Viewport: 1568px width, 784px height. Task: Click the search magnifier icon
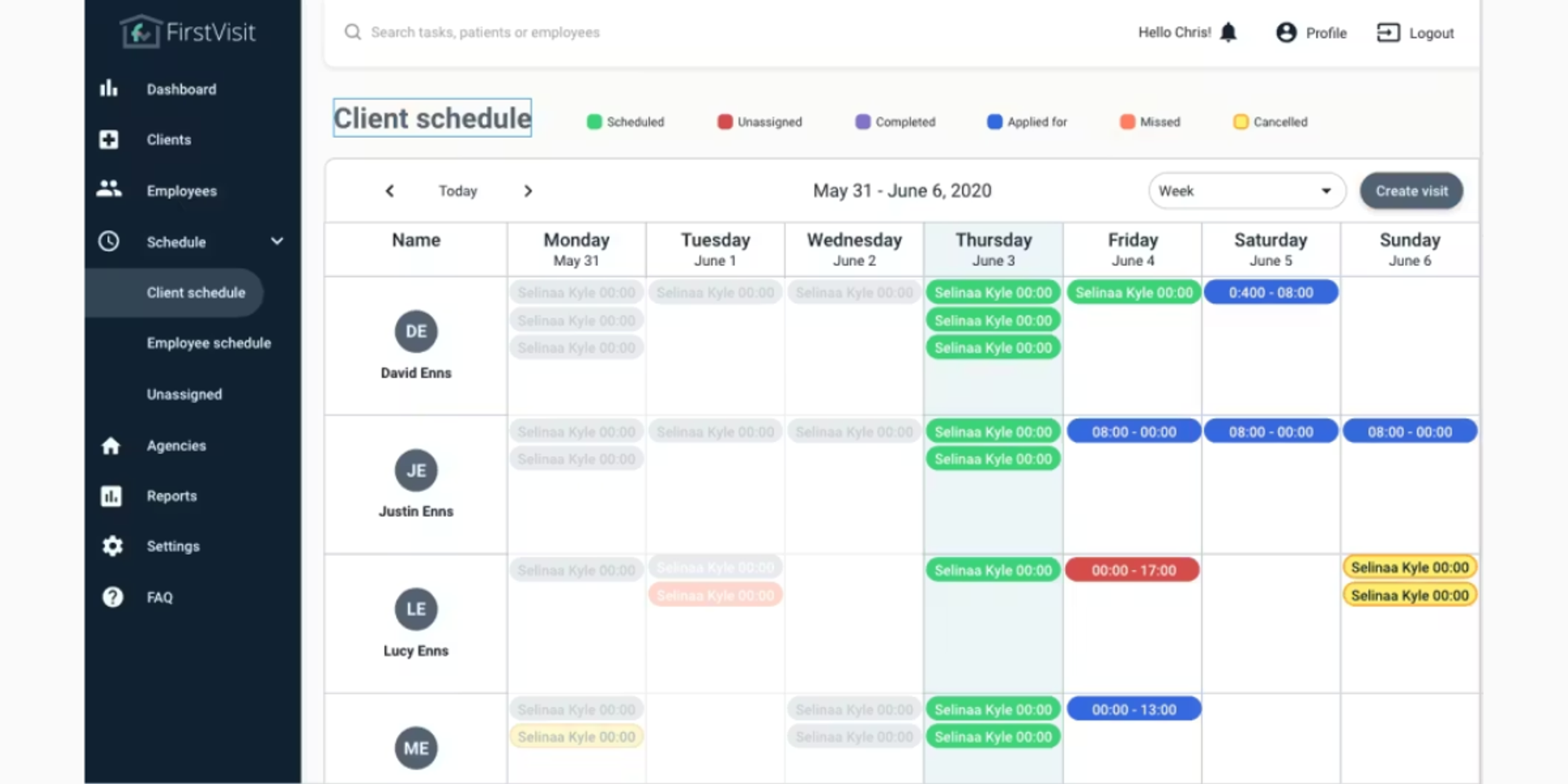(353, 32)
